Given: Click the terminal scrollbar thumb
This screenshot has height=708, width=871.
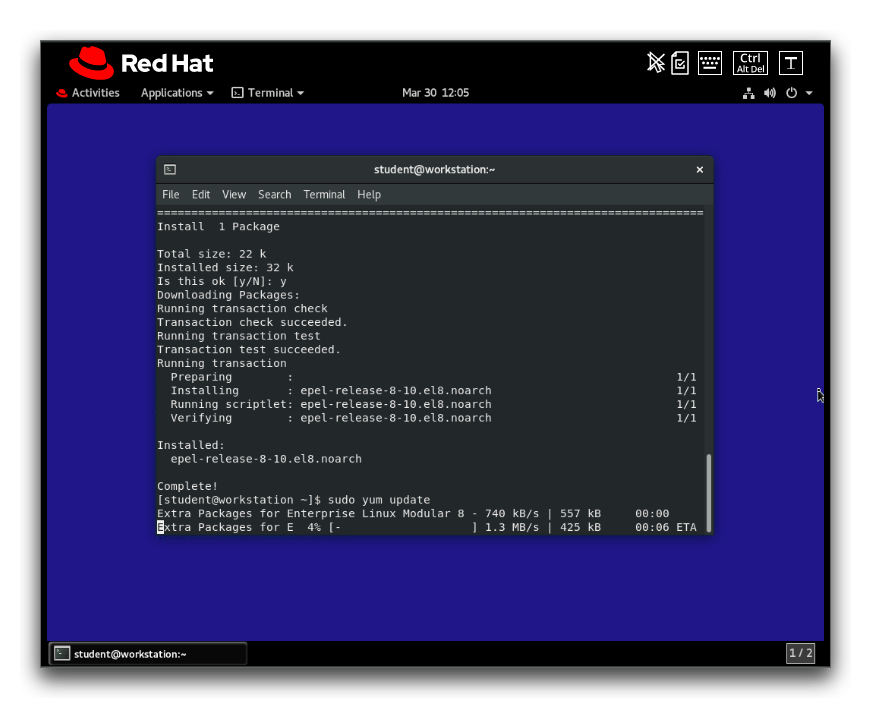Looking at the screenshot, I should 708,493.
